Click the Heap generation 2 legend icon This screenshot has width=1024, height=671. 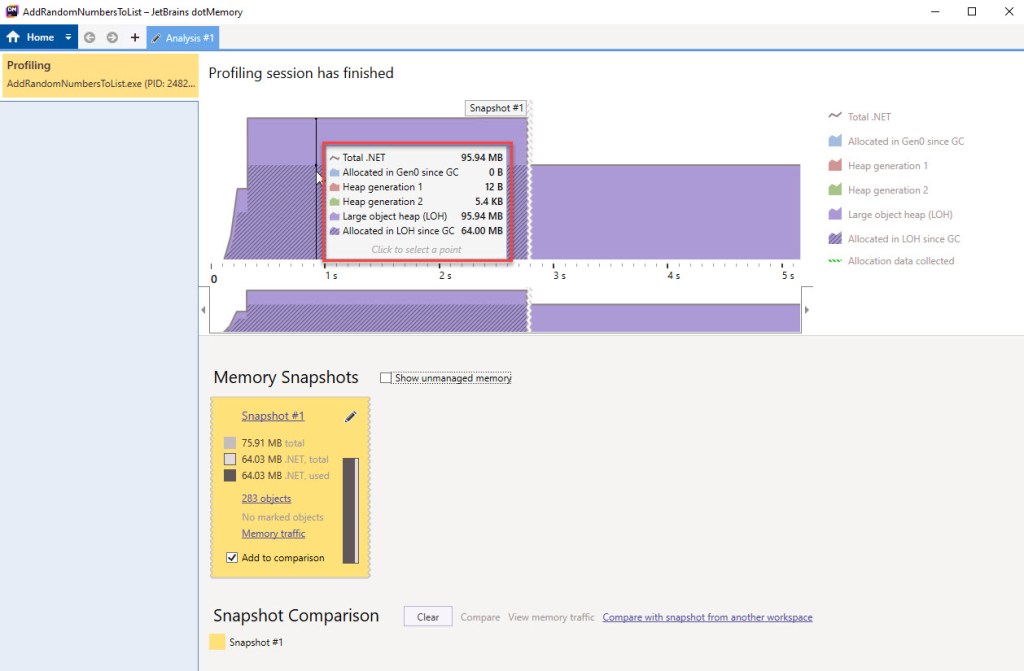[x=835, y=190]
